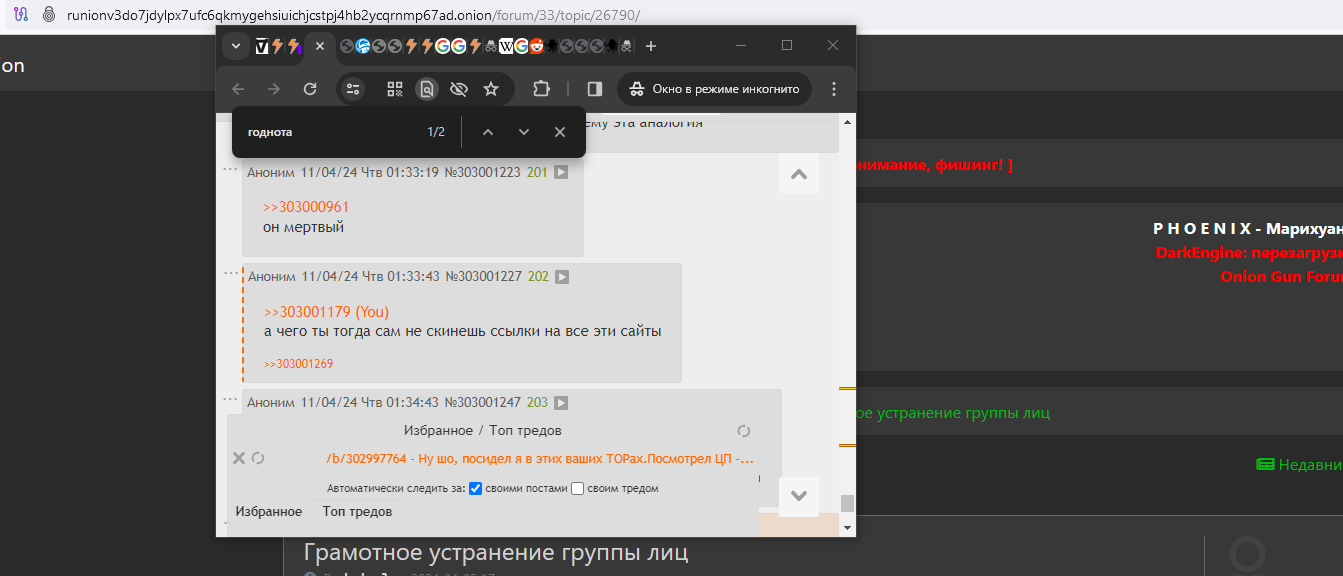Open the dots menu of post 201
Viewport: 1343px width, 576px height.
pyautogui.click(x=231, y=170)
